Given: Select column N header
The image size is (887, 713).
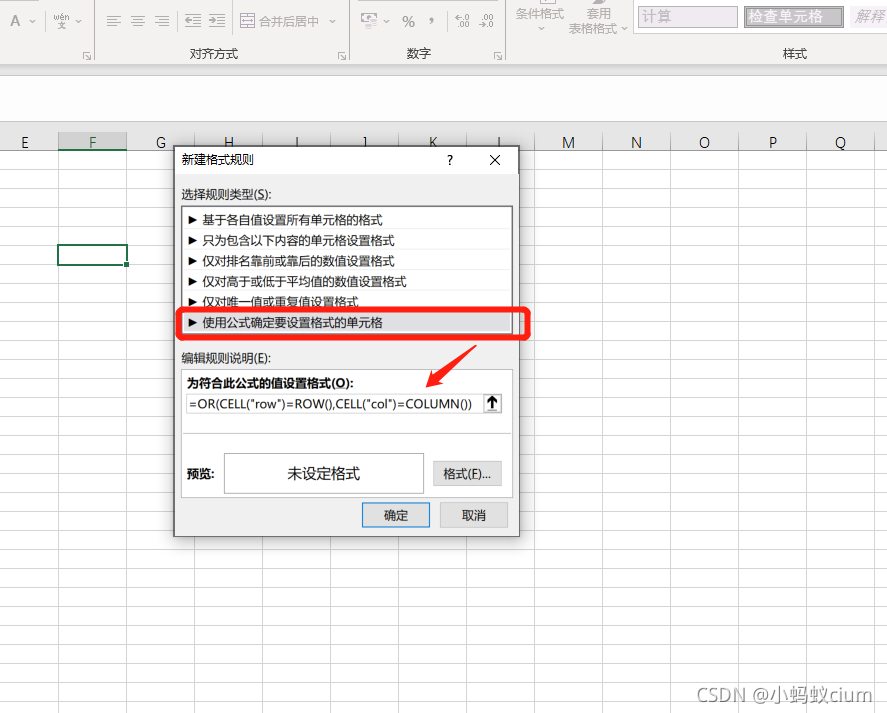Looking at the screenshot, I should pyautogui.click(x=636, y=142).
